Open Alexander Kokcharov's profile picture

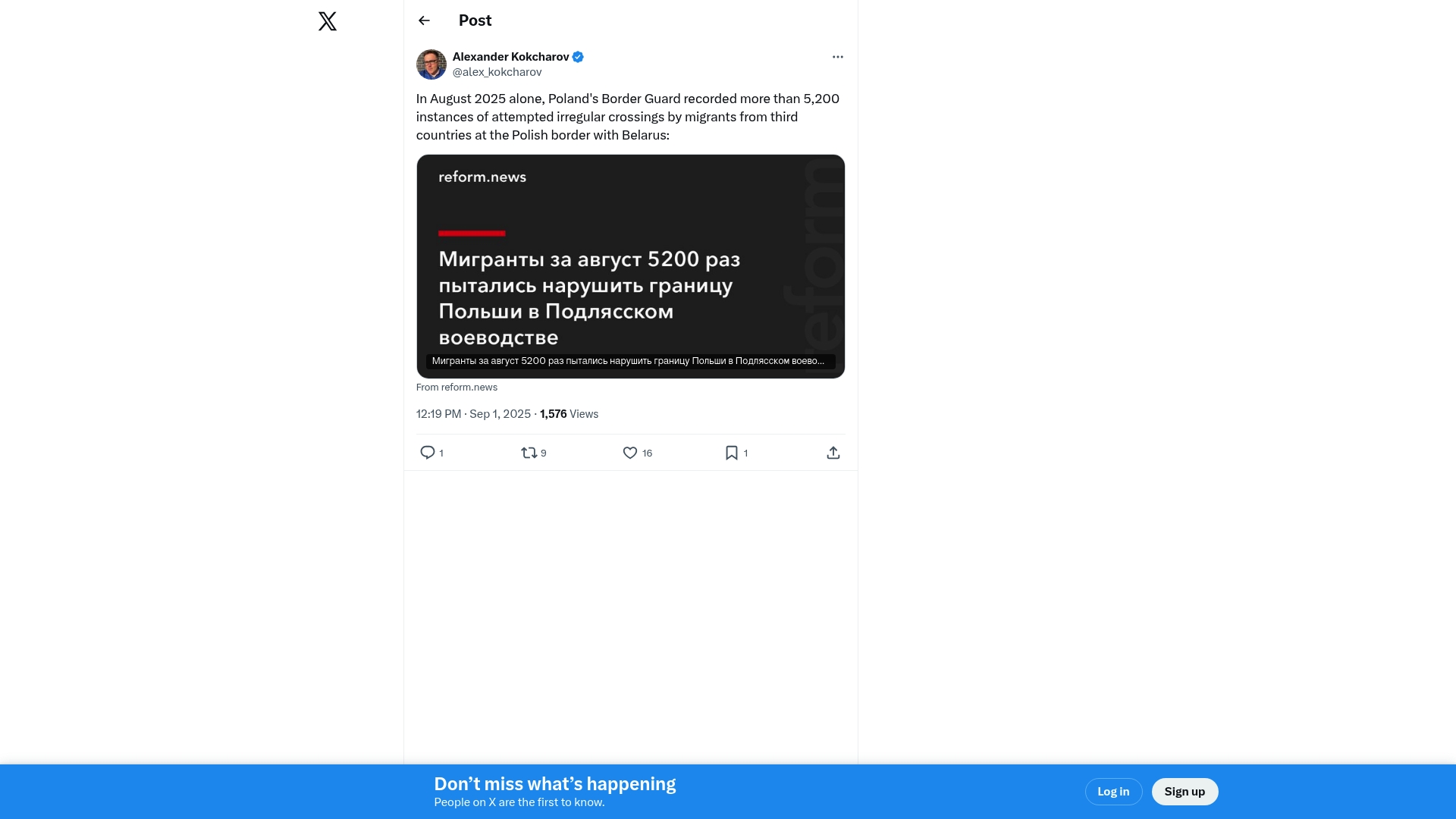(x=431, y=64)
